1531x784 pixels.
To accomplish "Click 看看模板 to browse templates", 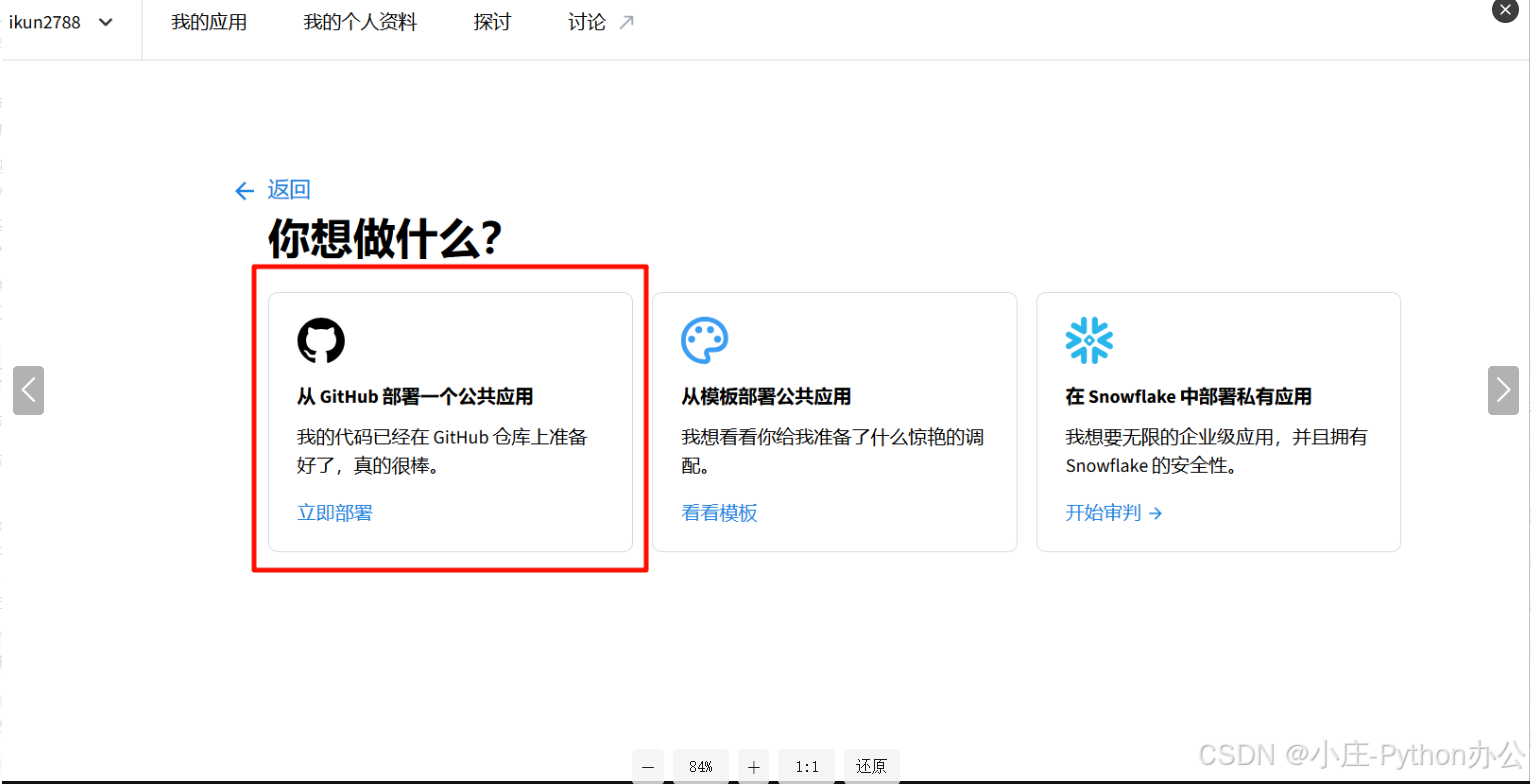I will [719, 512].
